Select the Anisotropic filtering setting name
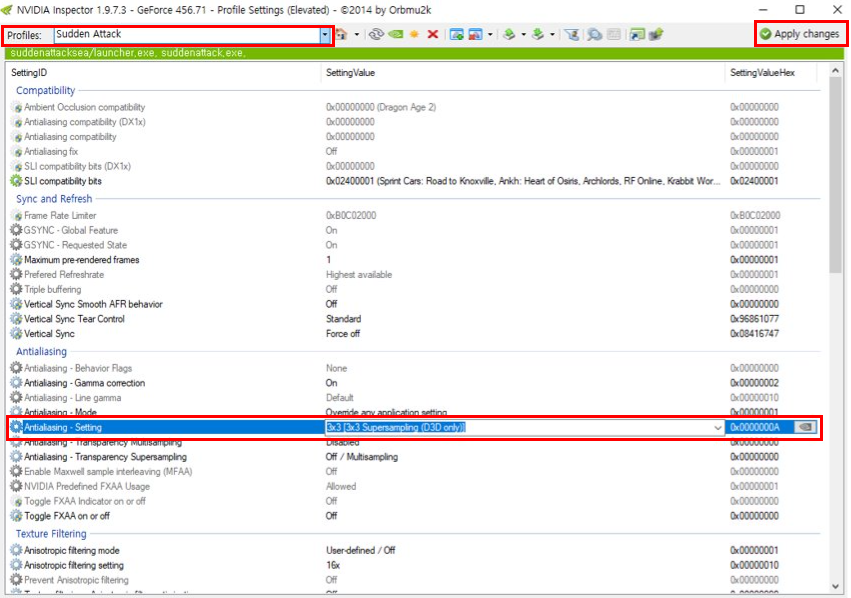 [74, 565]
